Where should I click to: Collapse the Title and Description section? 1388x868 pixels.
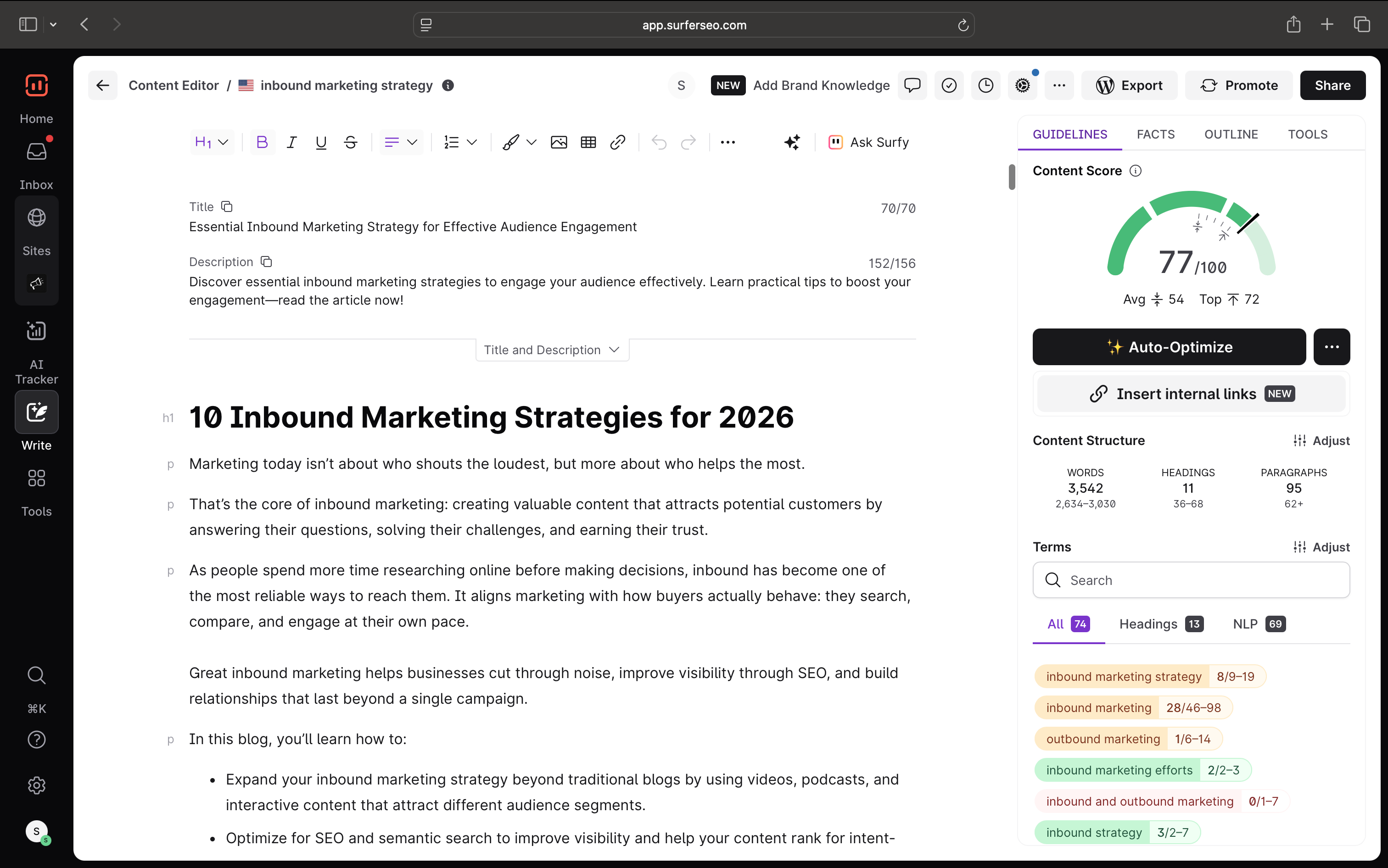(x=552, y=350)
